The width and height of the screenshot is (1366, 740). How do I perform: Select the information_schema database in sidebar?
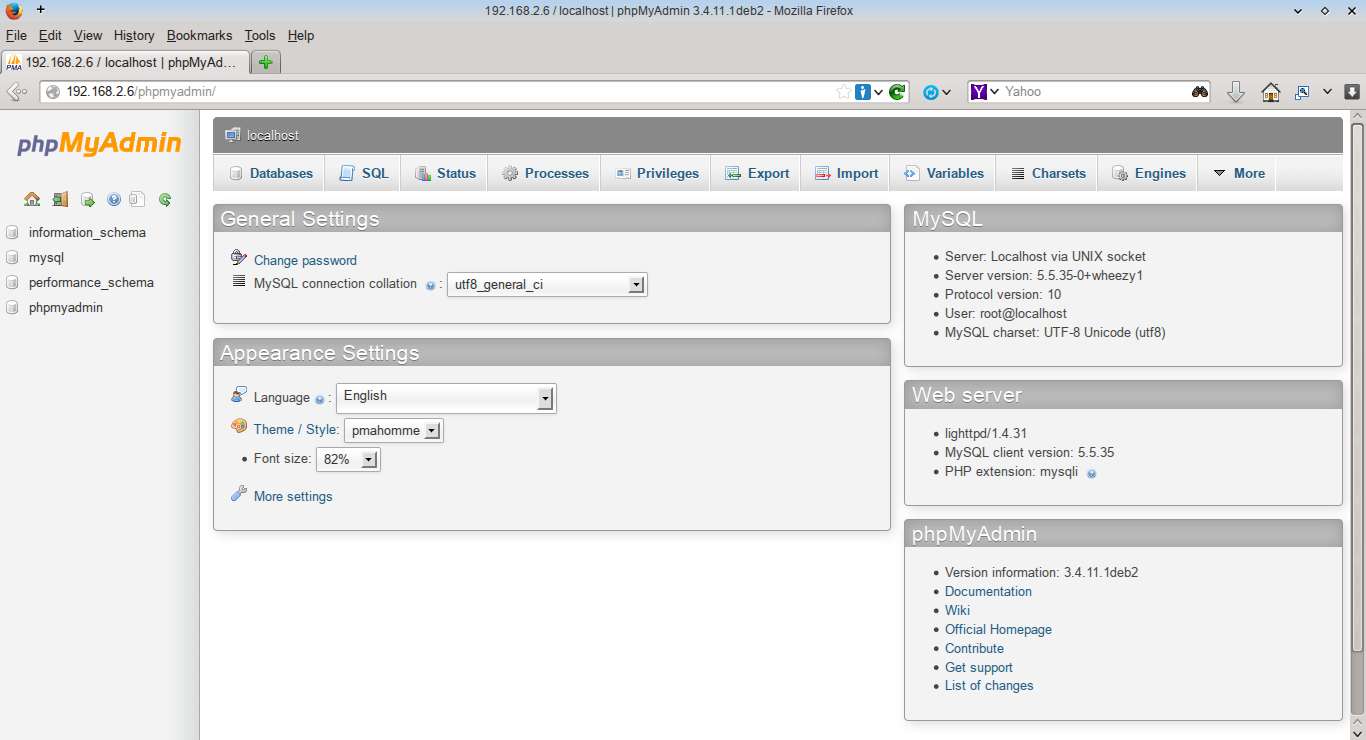[87, 232]
